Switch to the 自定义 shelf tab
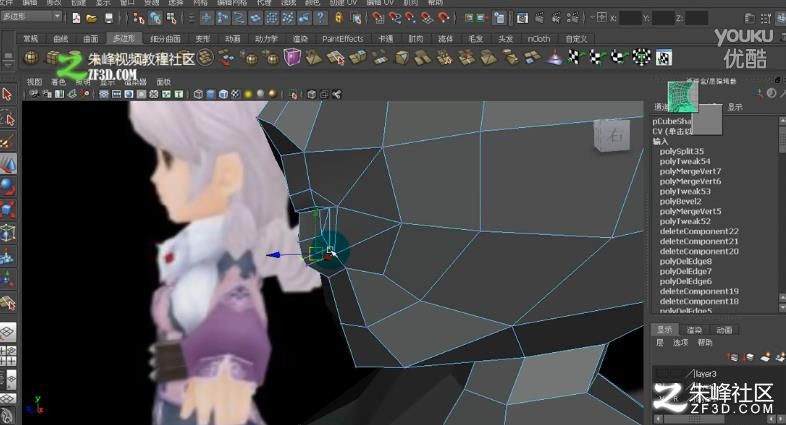The width and height of the screenshot is (786, 425). [x=576, y=39]
